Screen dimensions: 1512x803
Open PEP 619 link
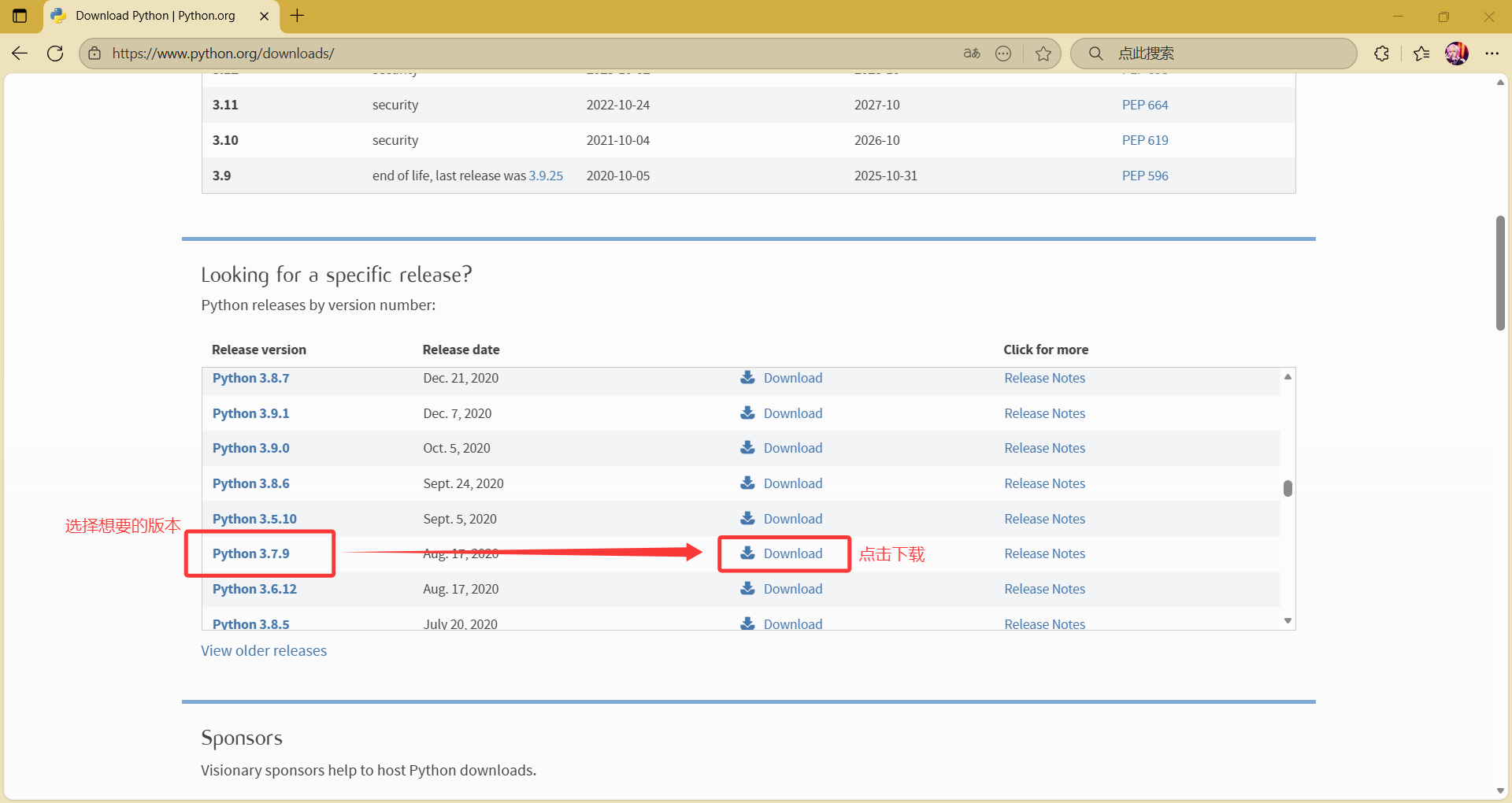coord(1145,140)
